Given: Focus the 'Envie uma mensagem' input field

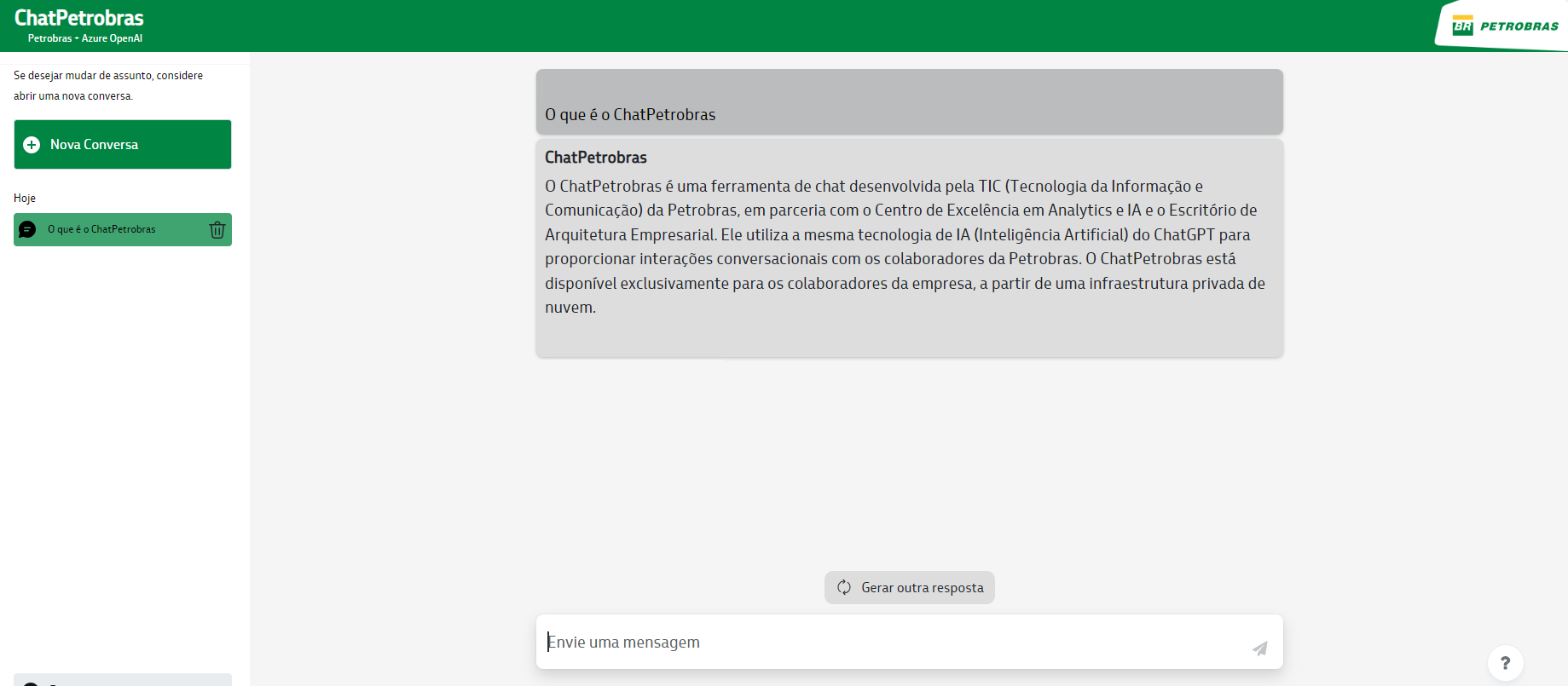Looking at the screenshot, I should [x=891, y=643].
